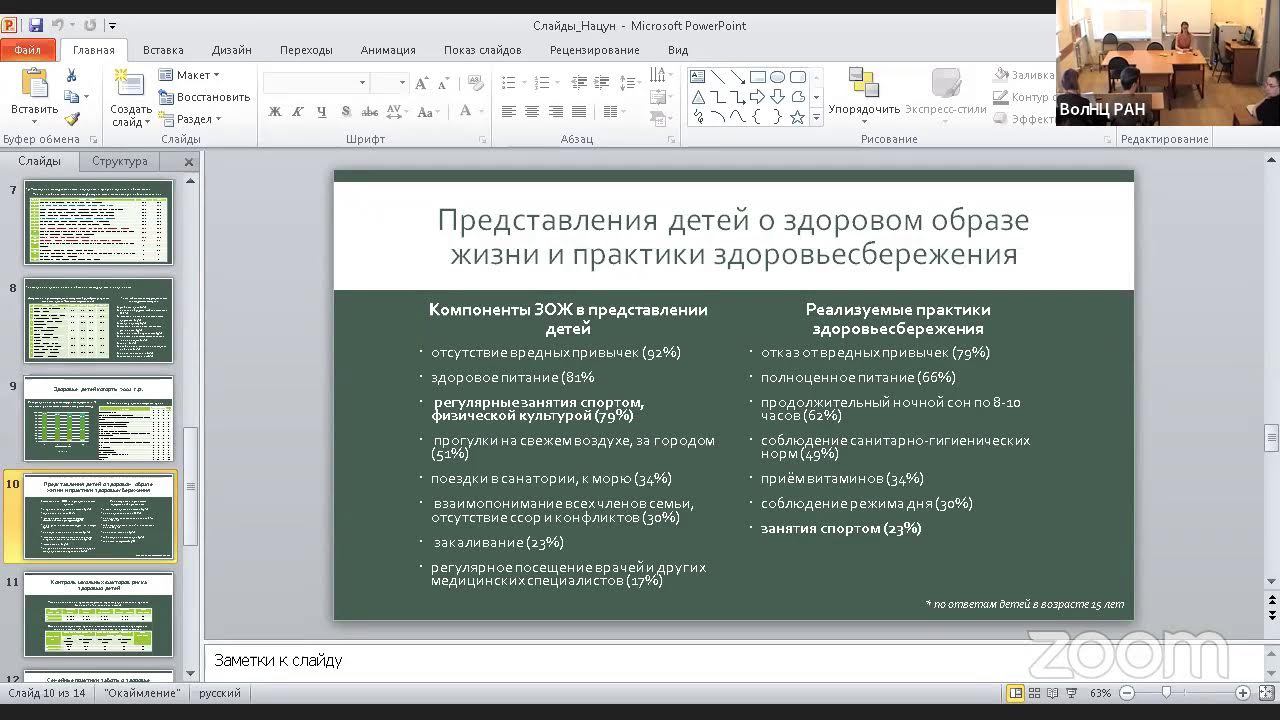1280x720 pixels.
Task: Switch to the Переходы ribbon tab
Action: click(x=306, y=50)
